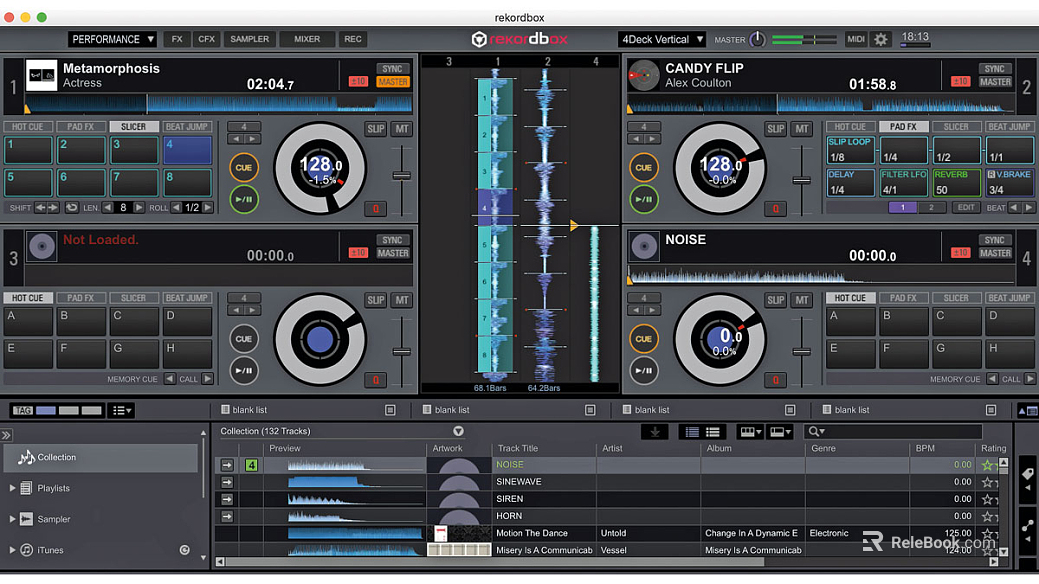Click the EDIT button in PAD FX
The width and height of the screenshot is (1039, 584).
(966, 207)
